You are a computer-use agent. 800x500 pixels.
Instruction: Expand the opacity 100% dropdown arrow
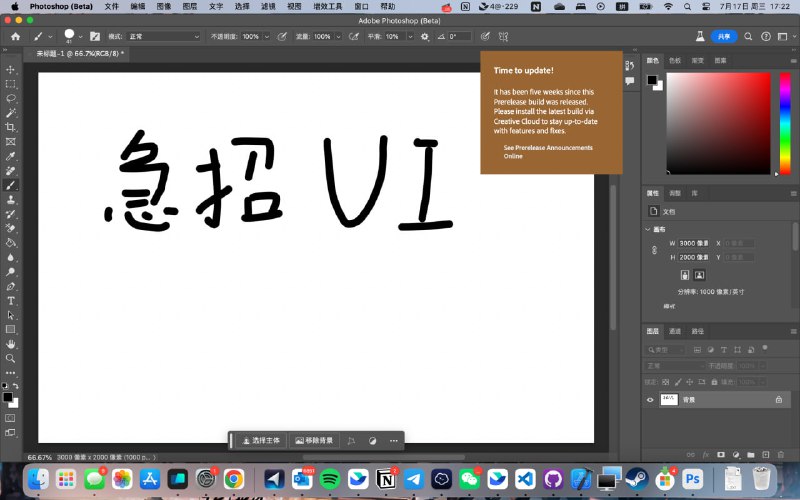pyautogui.click(x=265, y=36)
